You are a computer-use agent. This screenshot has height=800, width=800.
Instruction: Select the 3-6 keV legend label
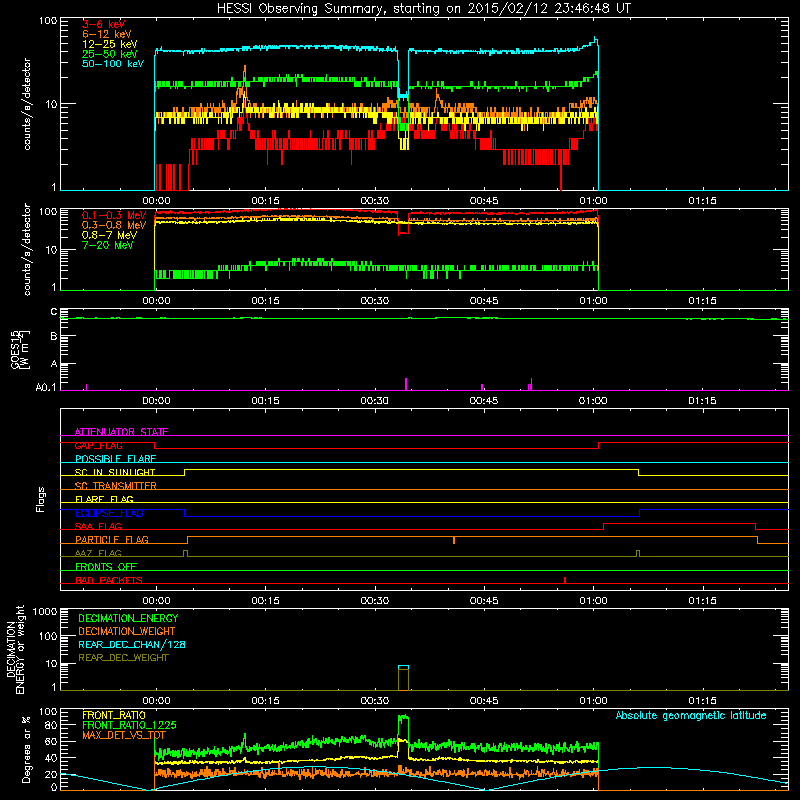104,24
